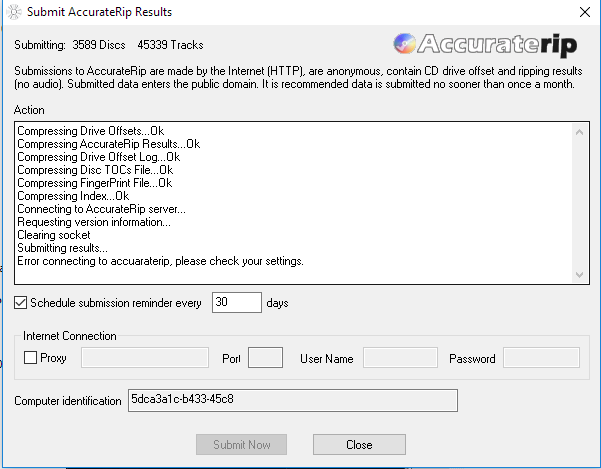Select the User Name field
This screenshot has width=601, height=469.
pyautogui.click(x=400, y=358)
